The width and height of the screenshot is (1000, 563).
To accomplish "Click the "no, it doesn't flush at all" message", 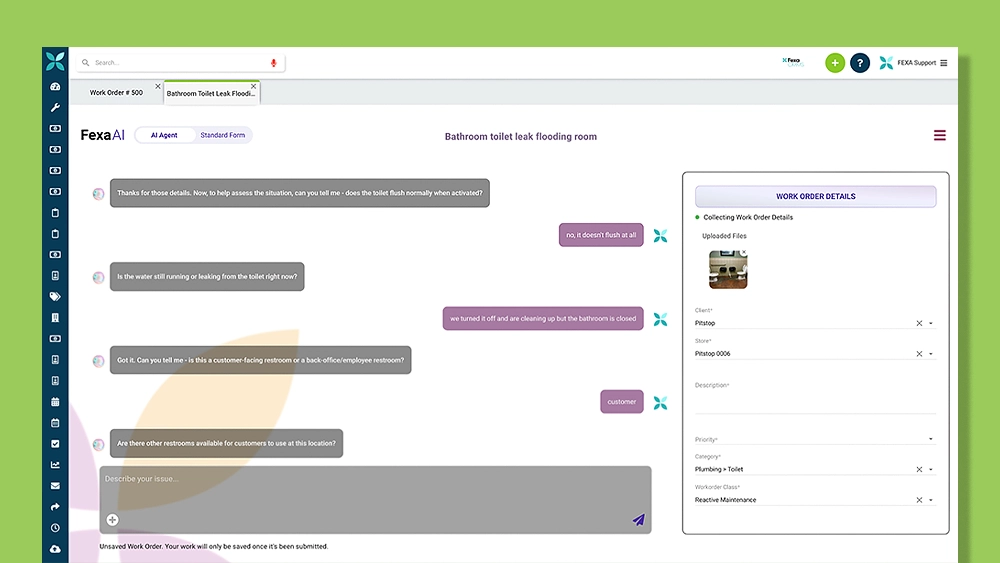I will tap(601, 235).
